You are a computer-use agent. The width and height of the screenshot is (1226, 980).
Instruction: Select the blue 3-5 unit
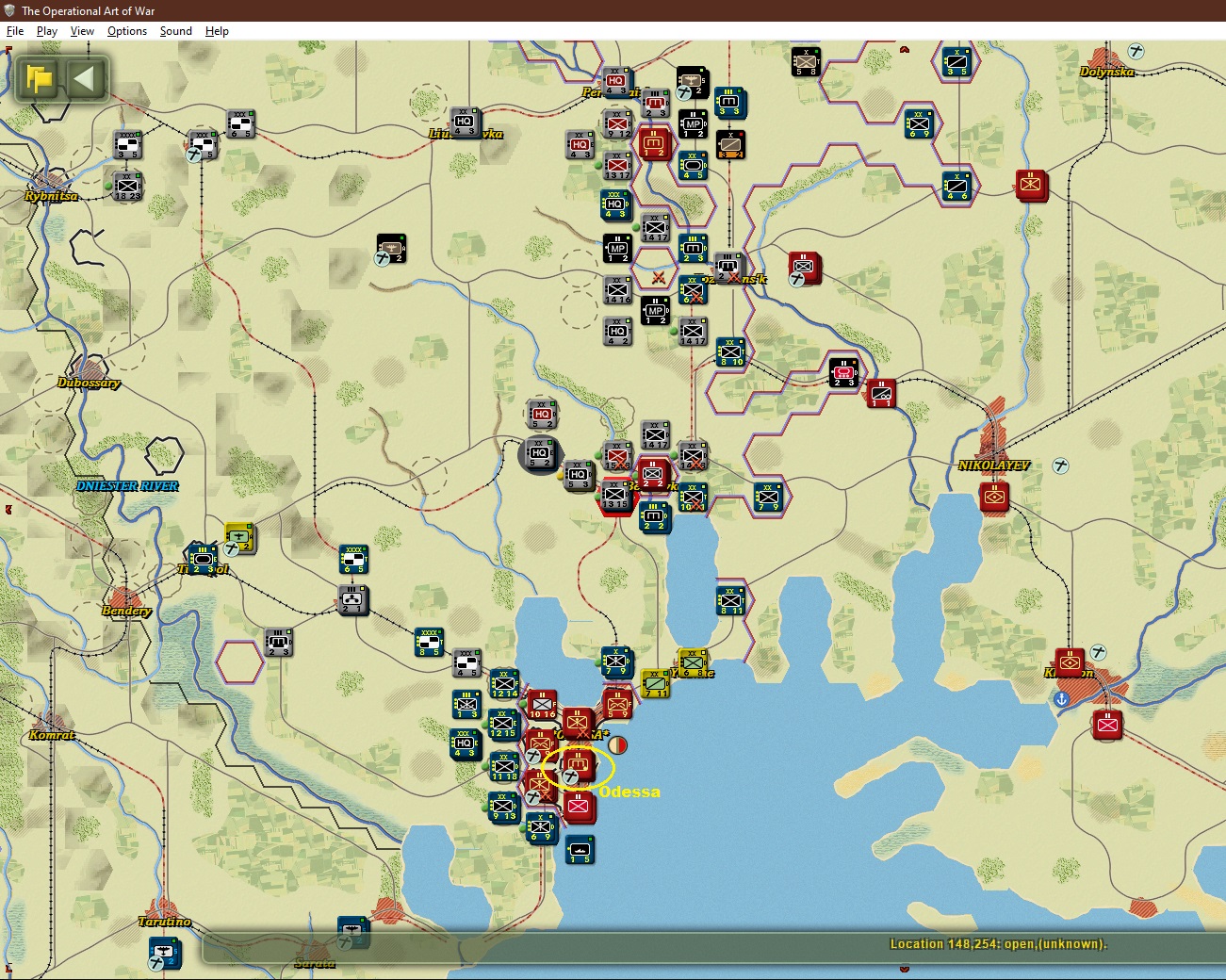pos(956,61)
